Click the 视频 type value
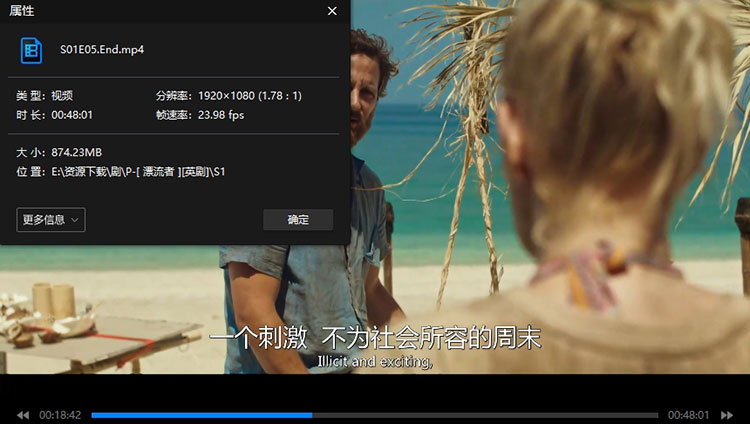 (x=62, y=96)
